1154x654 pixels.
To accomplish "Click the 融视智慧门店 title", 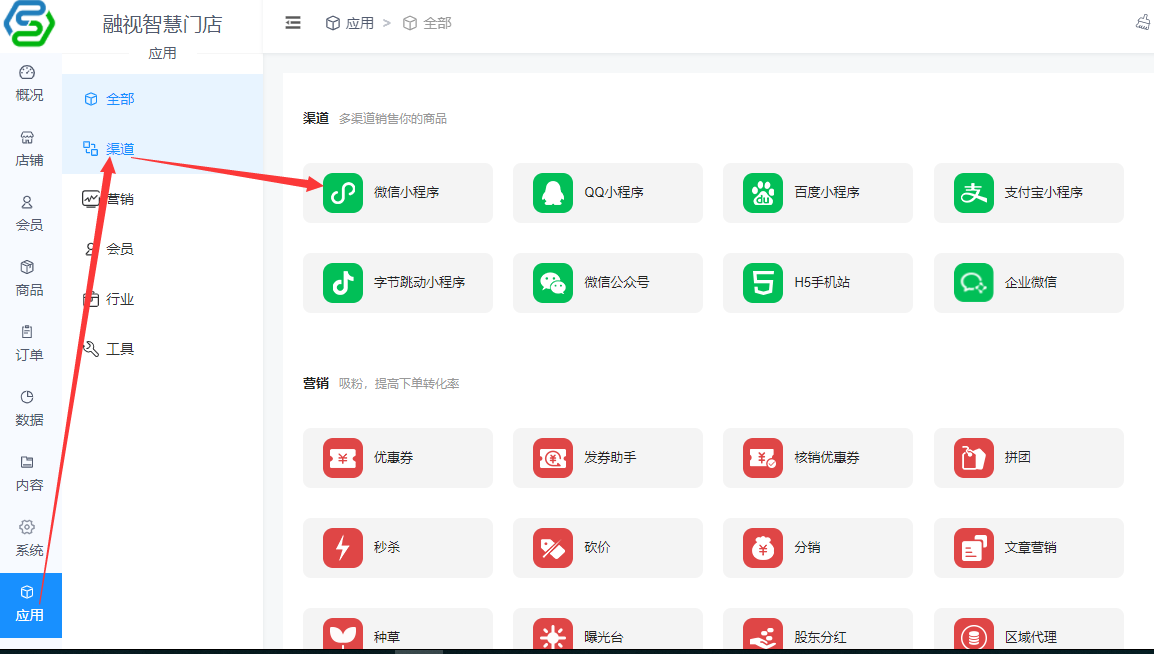I will [x=162, y=24].
